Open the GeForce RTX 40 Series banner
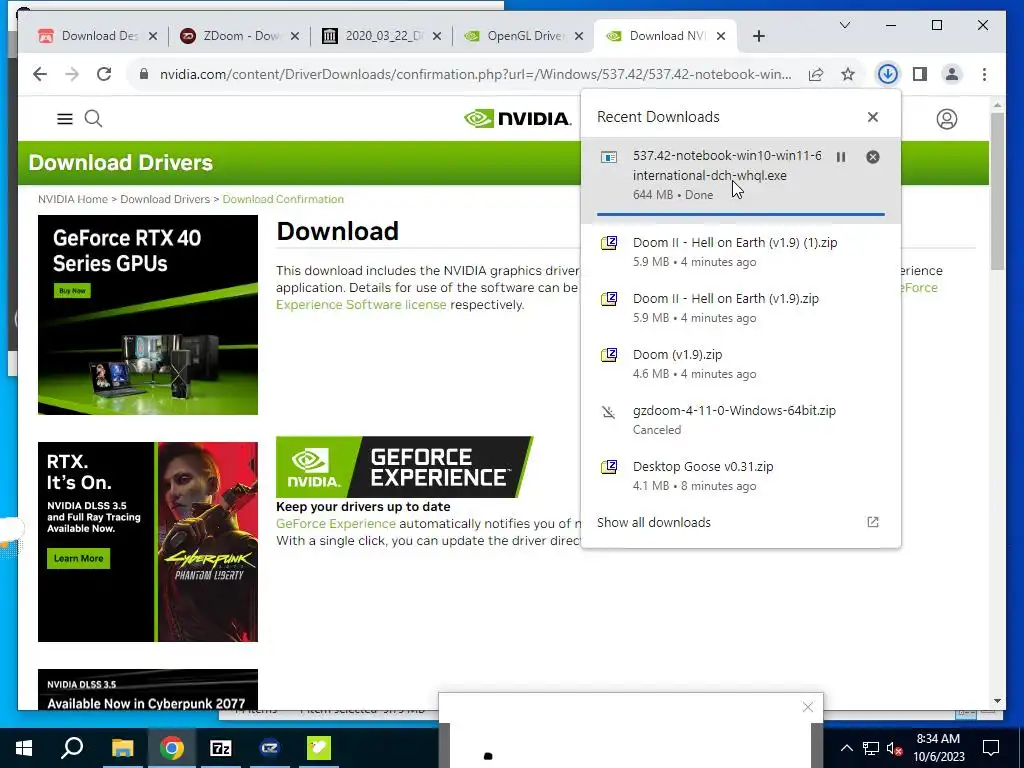Image resolution: width=1024 pixels, height=768 pixels. [x=148, y=315]
